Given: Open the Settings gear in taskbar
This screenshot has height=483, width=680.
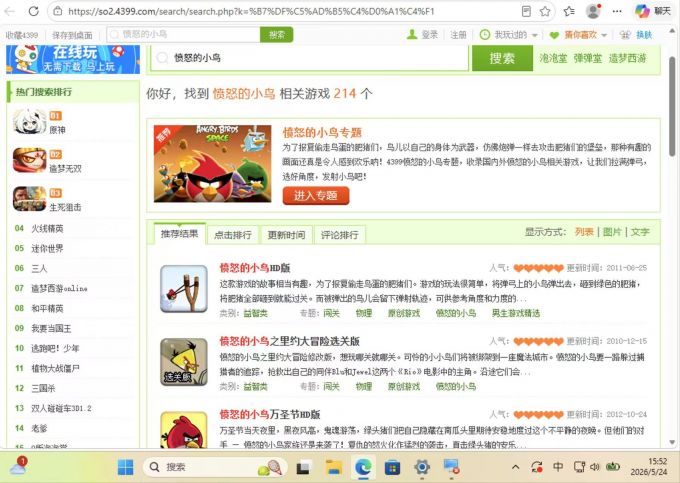Looking at the screenshot, I should pos(422,467).
